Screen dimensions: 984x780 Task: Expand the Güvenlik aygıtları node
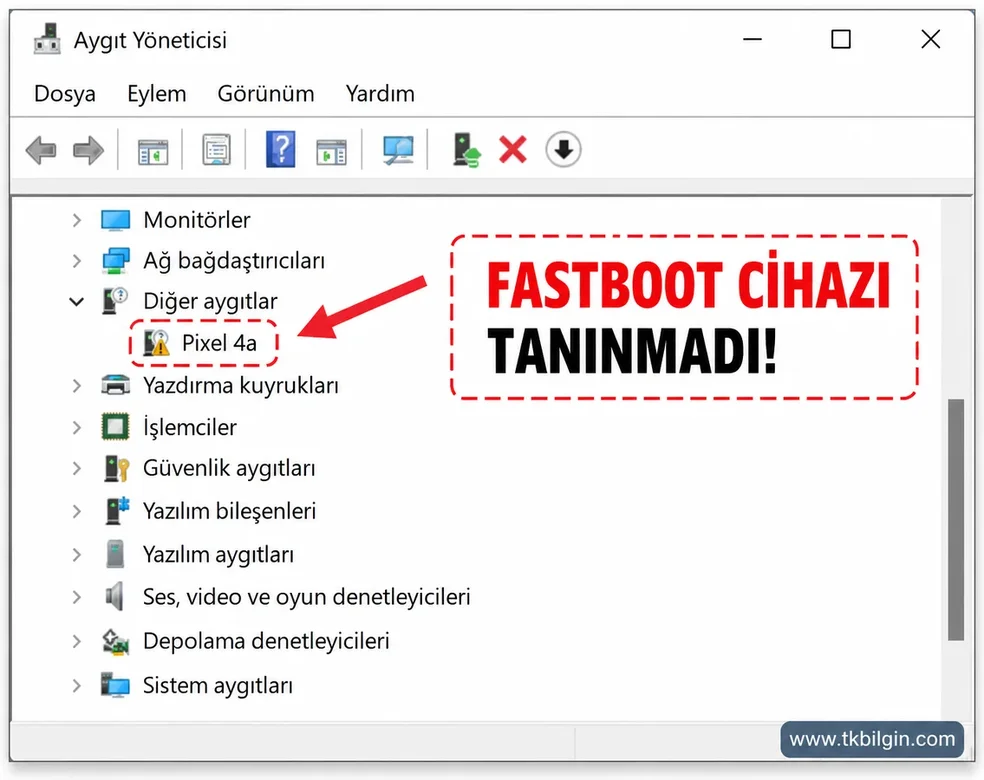point(77,469)
